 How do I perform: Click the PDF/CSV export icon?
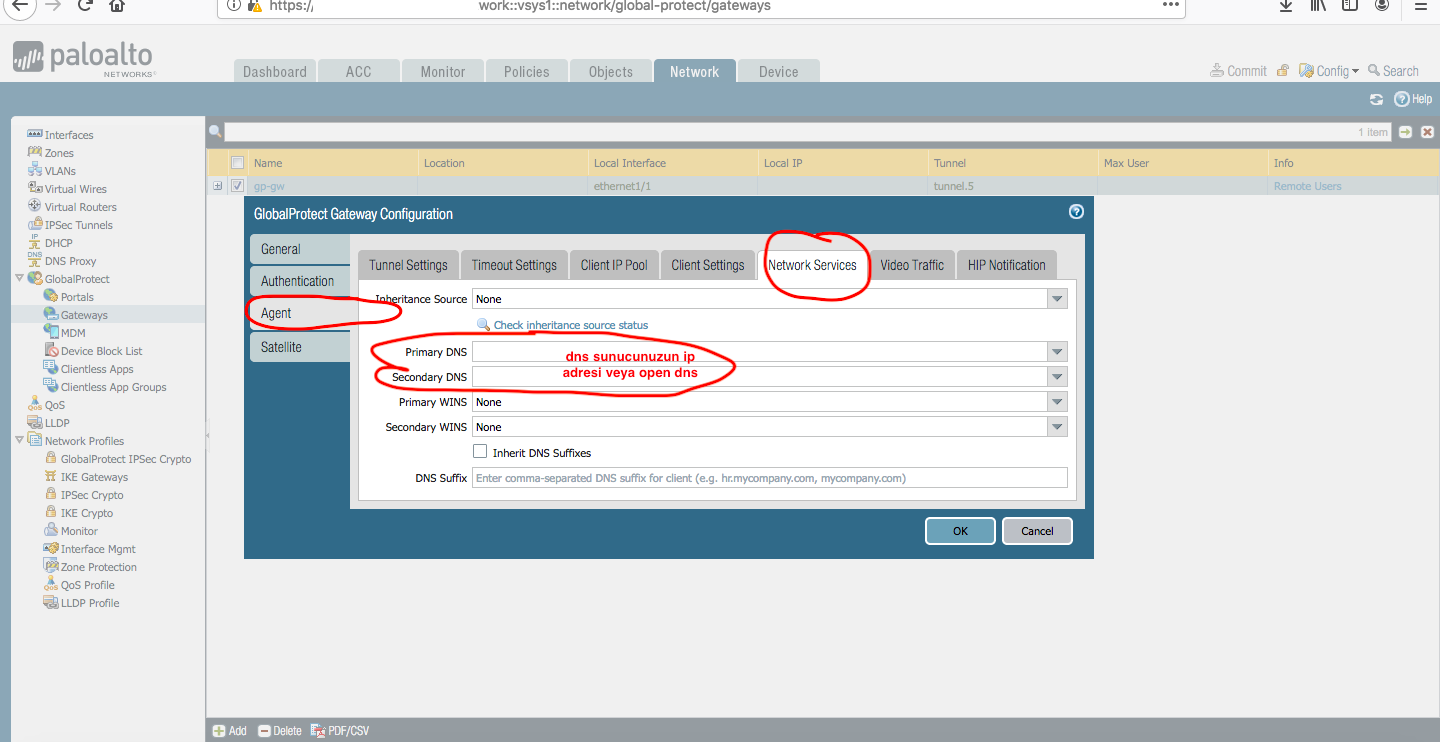319,731
